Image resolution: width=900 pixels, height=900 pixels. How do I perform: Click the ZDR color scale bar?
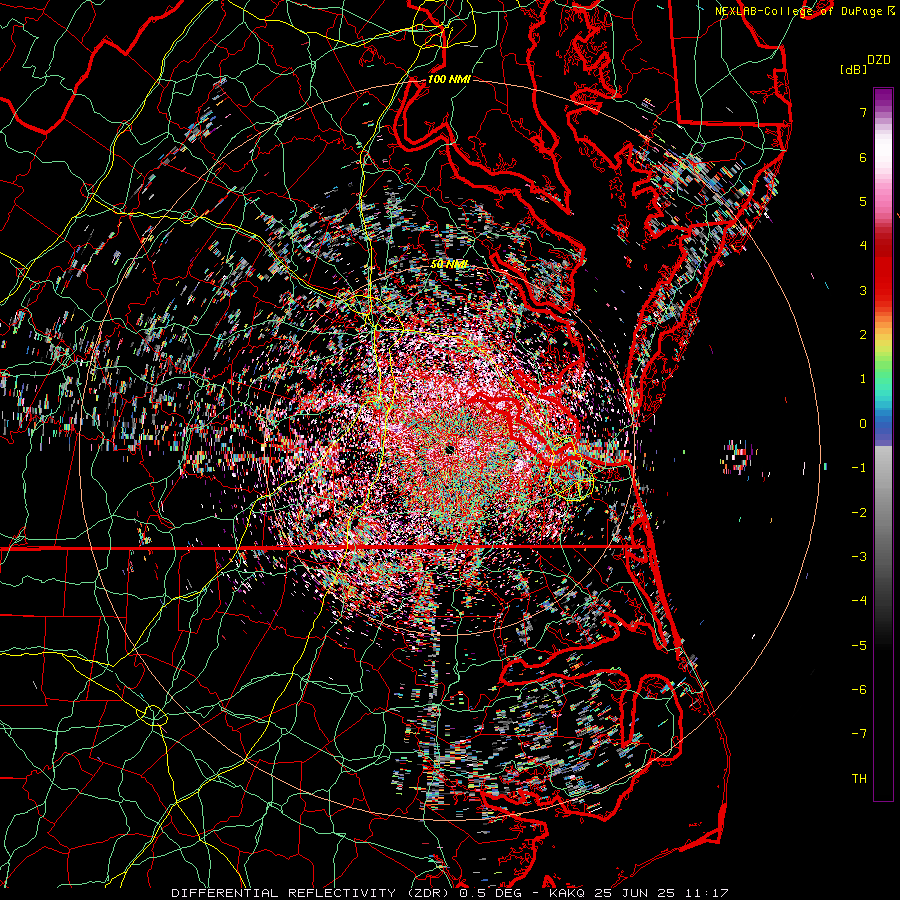[x=883, y=444]
